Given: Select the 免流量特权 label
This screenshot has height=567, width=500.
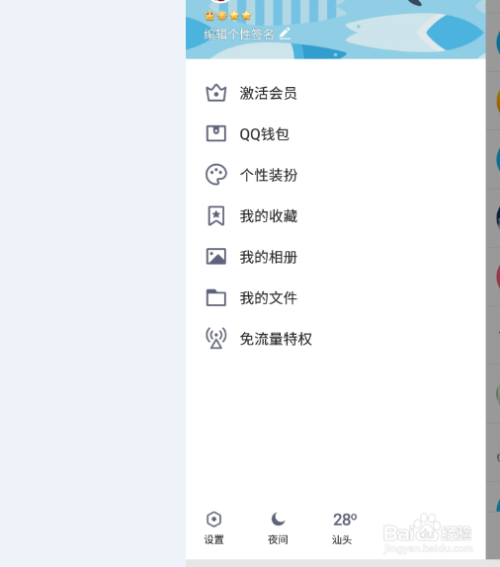Looking at the screenshot, I should [276, 339].
